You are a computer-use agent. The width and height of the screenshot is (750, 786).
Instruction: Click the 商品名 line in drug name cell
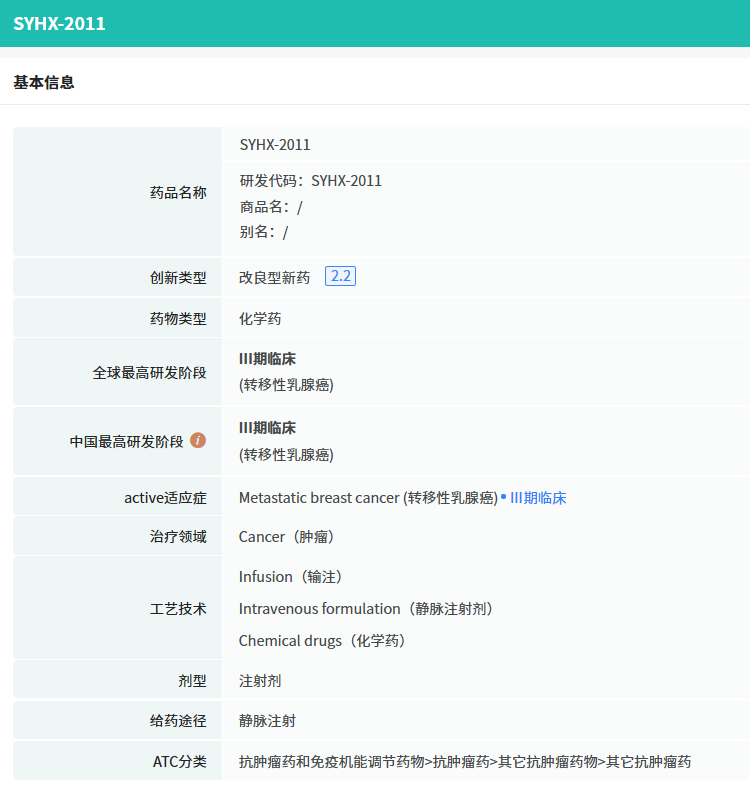click(x=270, y=207)
